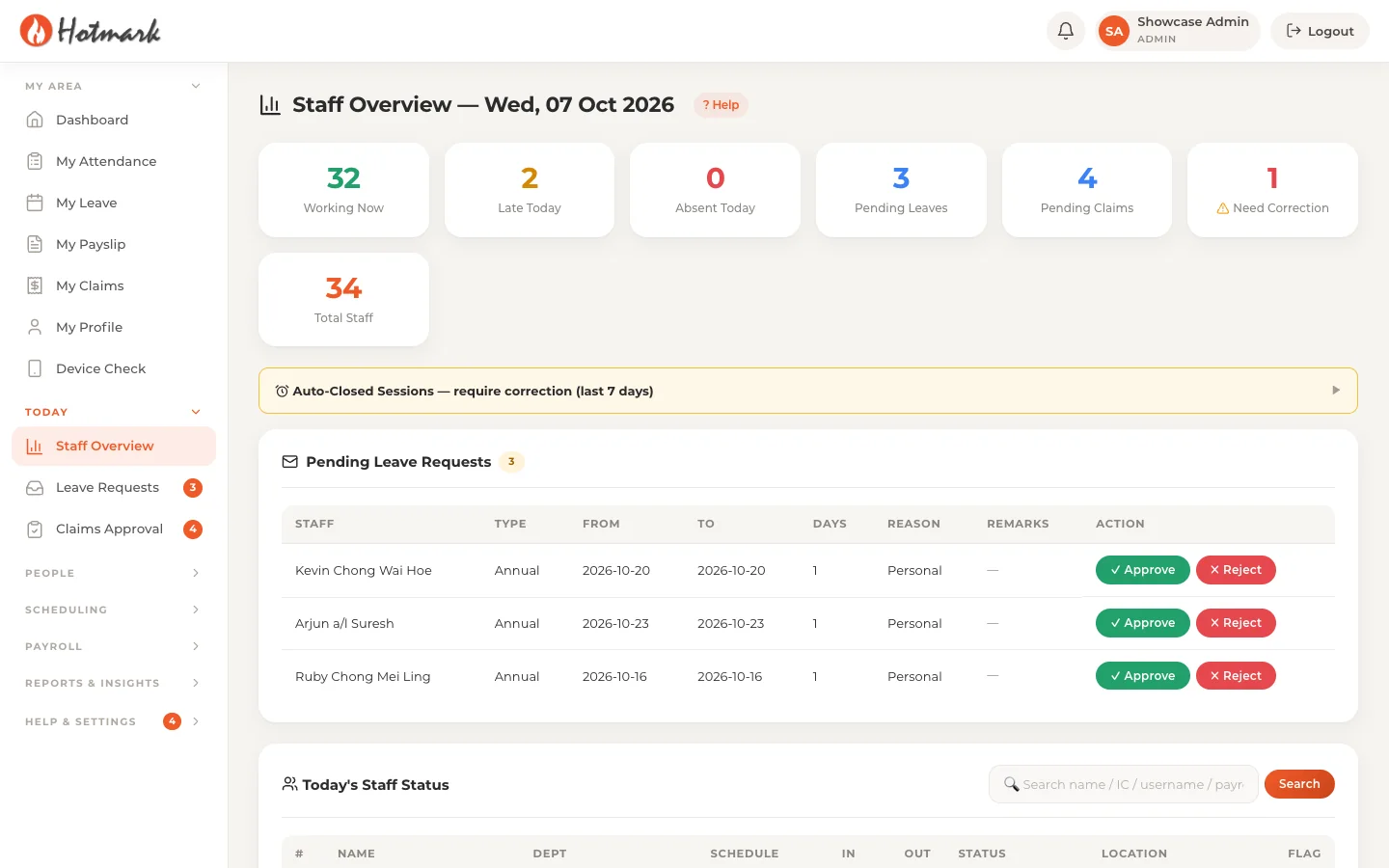Click the My Claims dollar icon
Screen dimensions: 1389x868
click(x=35, y=285)
